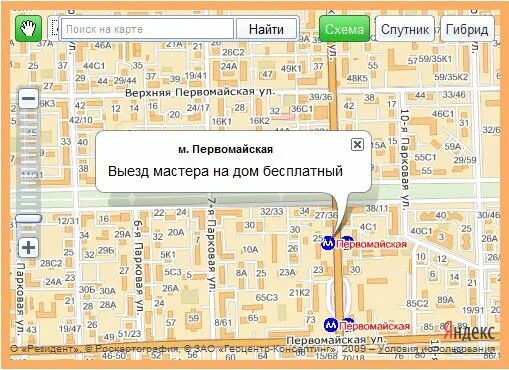This screenshot has width=509, height=370.
Task: Click the Яндекс logo
Action: click(x=469, y=331)
